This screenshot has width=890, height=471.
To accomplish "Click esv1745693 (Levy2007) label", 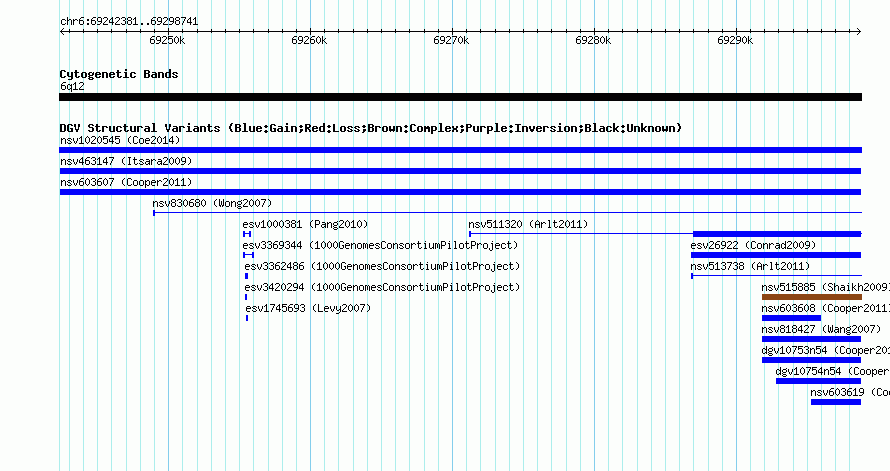I will (x=308, y=308).
